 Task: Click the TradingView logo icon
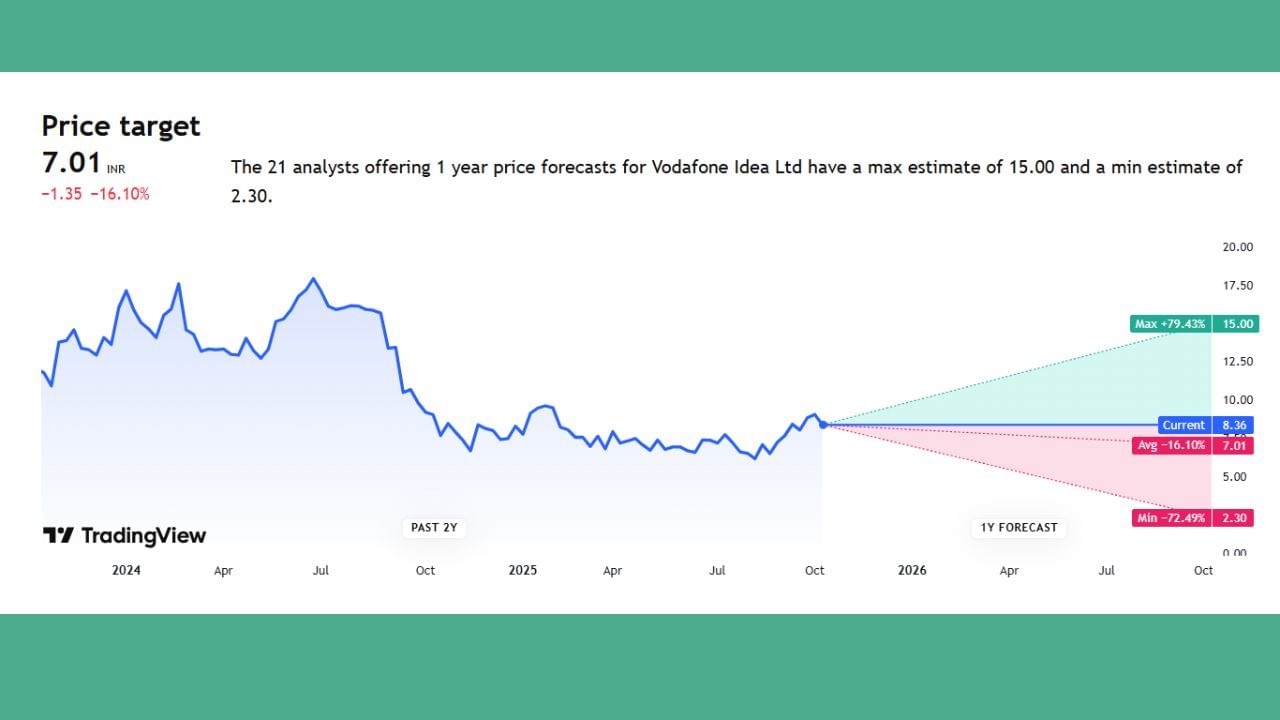[58, 536]
